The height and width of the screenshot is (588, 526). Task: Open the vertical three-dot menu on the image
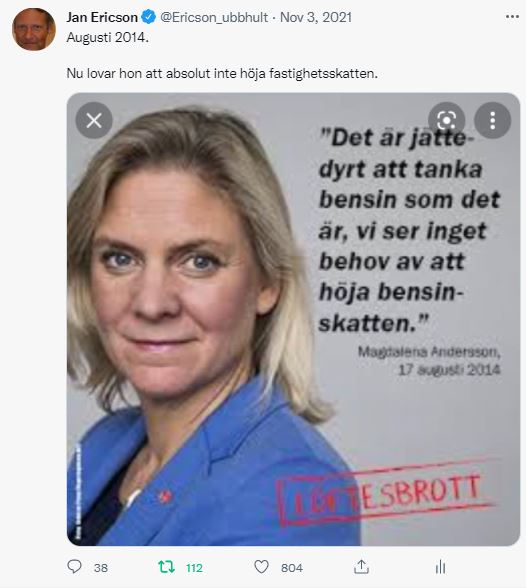[493, 120]
